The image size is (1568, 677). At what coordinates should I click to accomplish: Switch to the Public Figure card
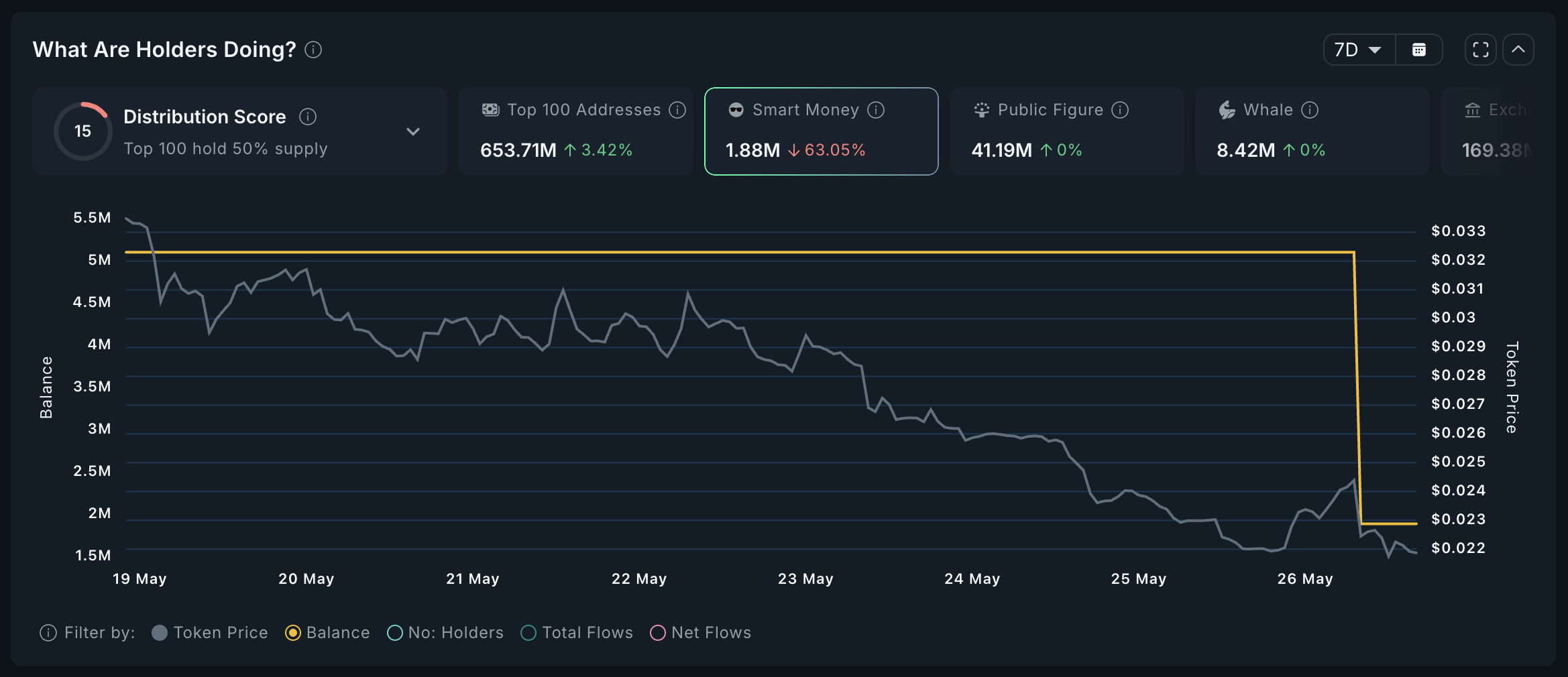point(1066,131)
